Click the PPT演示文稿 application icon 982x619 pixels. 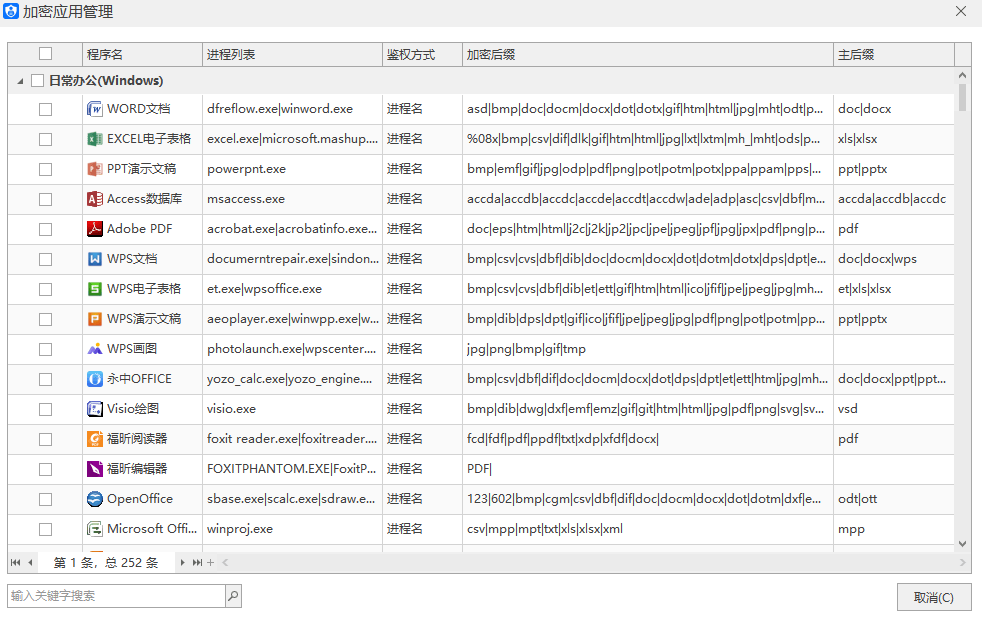tap(95, 168)
